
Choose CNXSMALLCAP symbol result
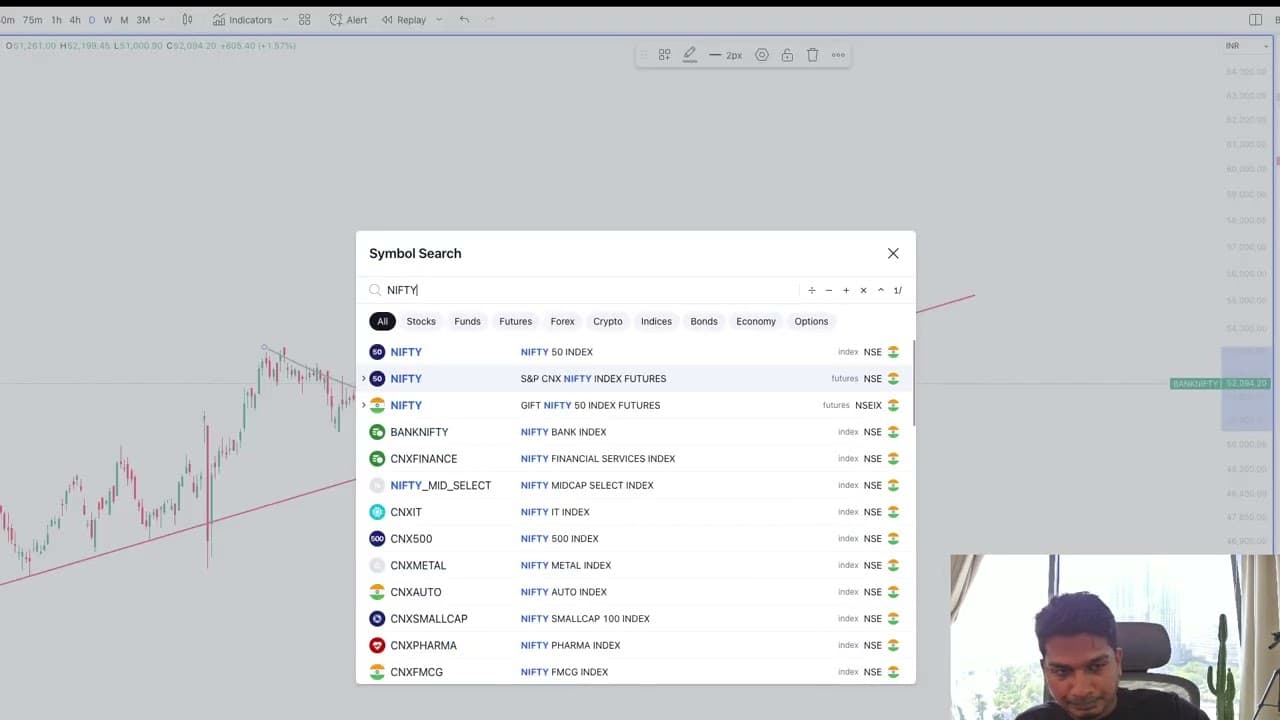[x=635, y=619]
